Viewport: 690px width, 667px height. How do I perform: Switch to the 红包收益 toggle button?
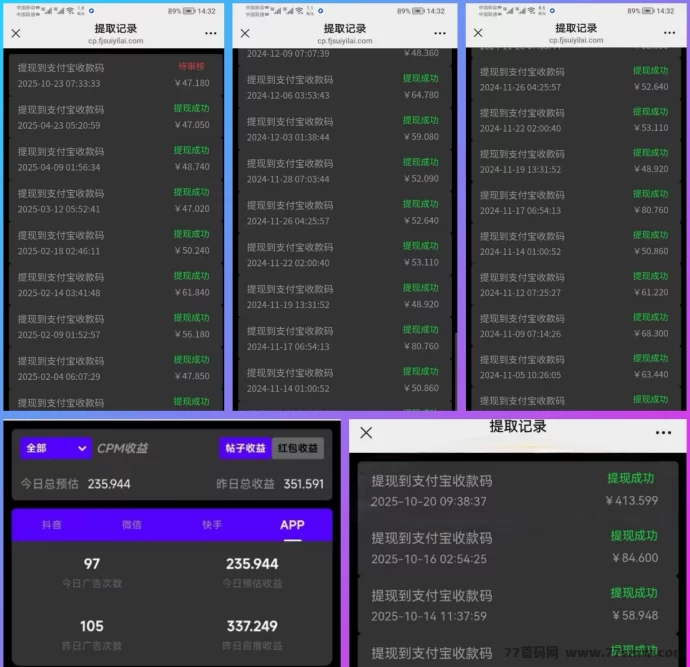[x=298, y=448]
